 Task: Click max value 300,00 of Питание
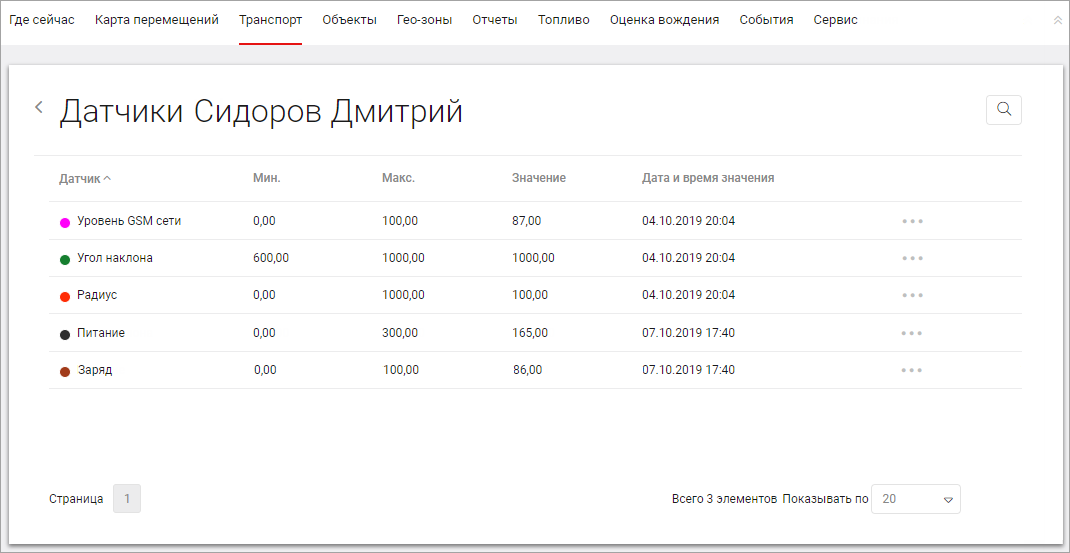(x=400, y=332)
